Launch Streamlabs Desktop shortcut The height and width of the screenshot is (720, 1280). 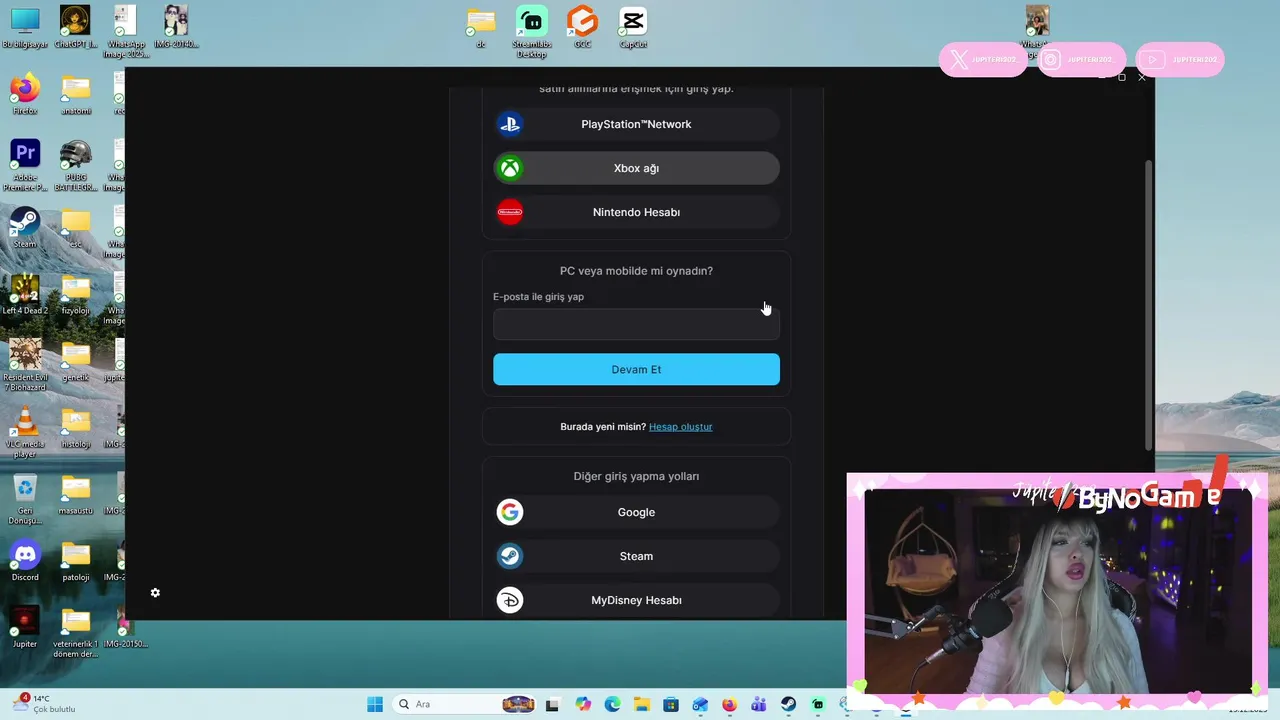[532, 32]
